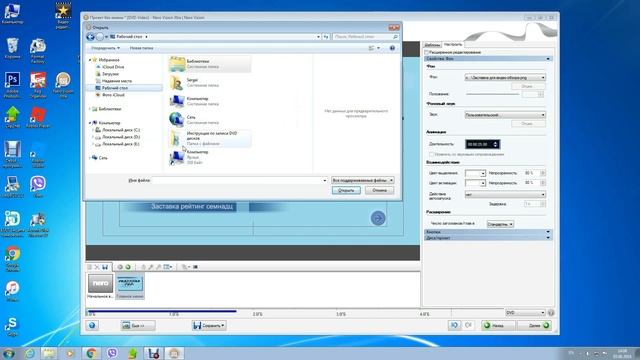Expand the Кнопки section
The height and width of the screenshot is (360, 640).
tap(488, 232)
